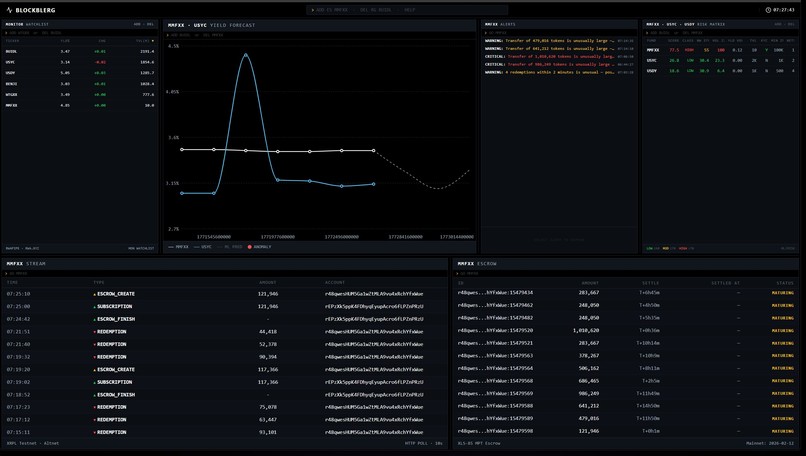Image resolution: width=806 pixels, height=456 pixels.
Task: Click ADD - DEL in Risk Matrix header
Action: click(x=784, y=24)
